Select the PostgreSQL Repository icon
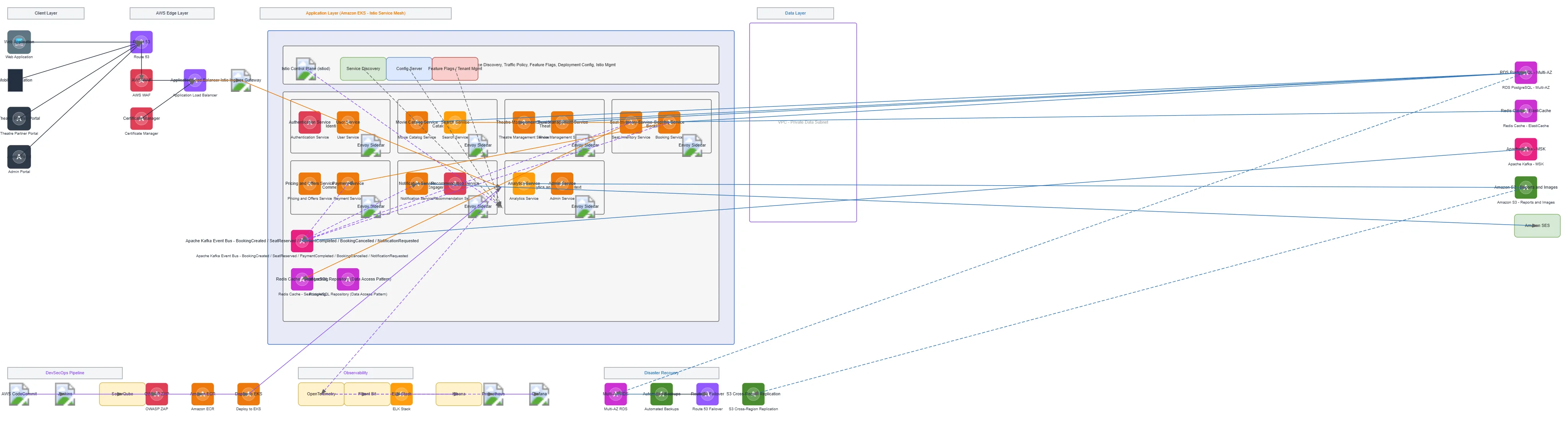The image size is (1568, 424). click(x=348, y=280)
